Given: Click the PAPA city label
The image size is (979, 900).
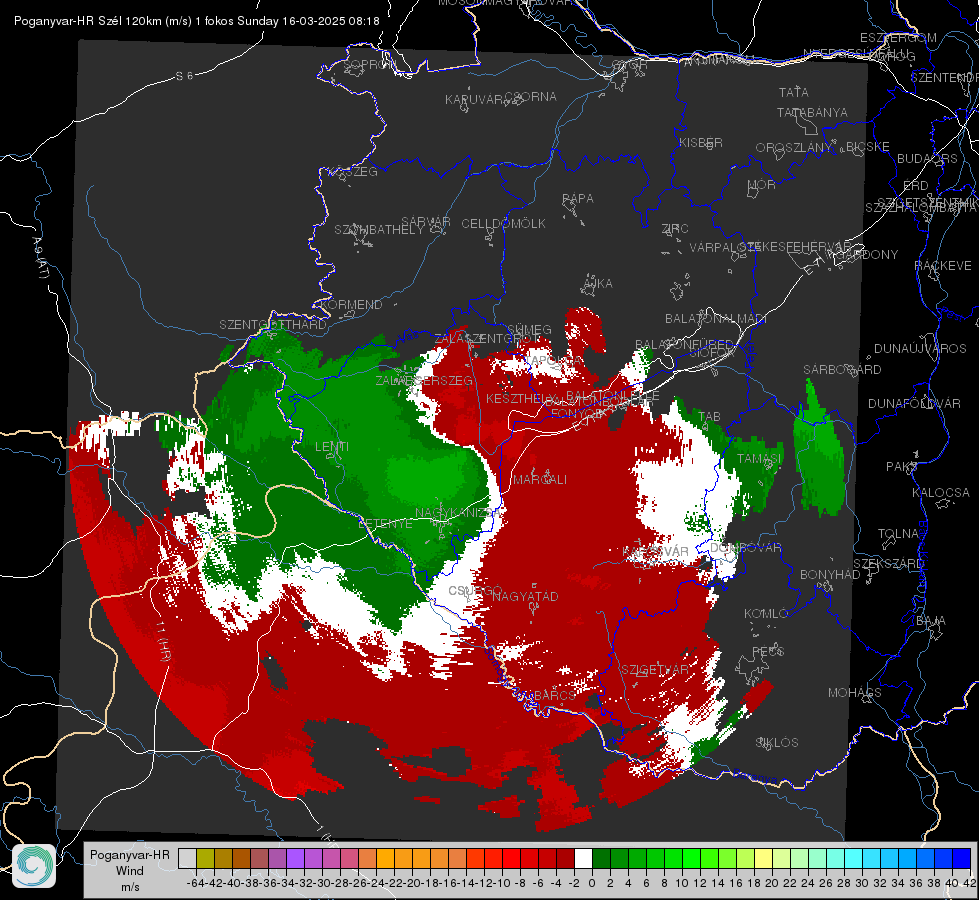Looking at the screenshot, I should click(x=578, y=198).
